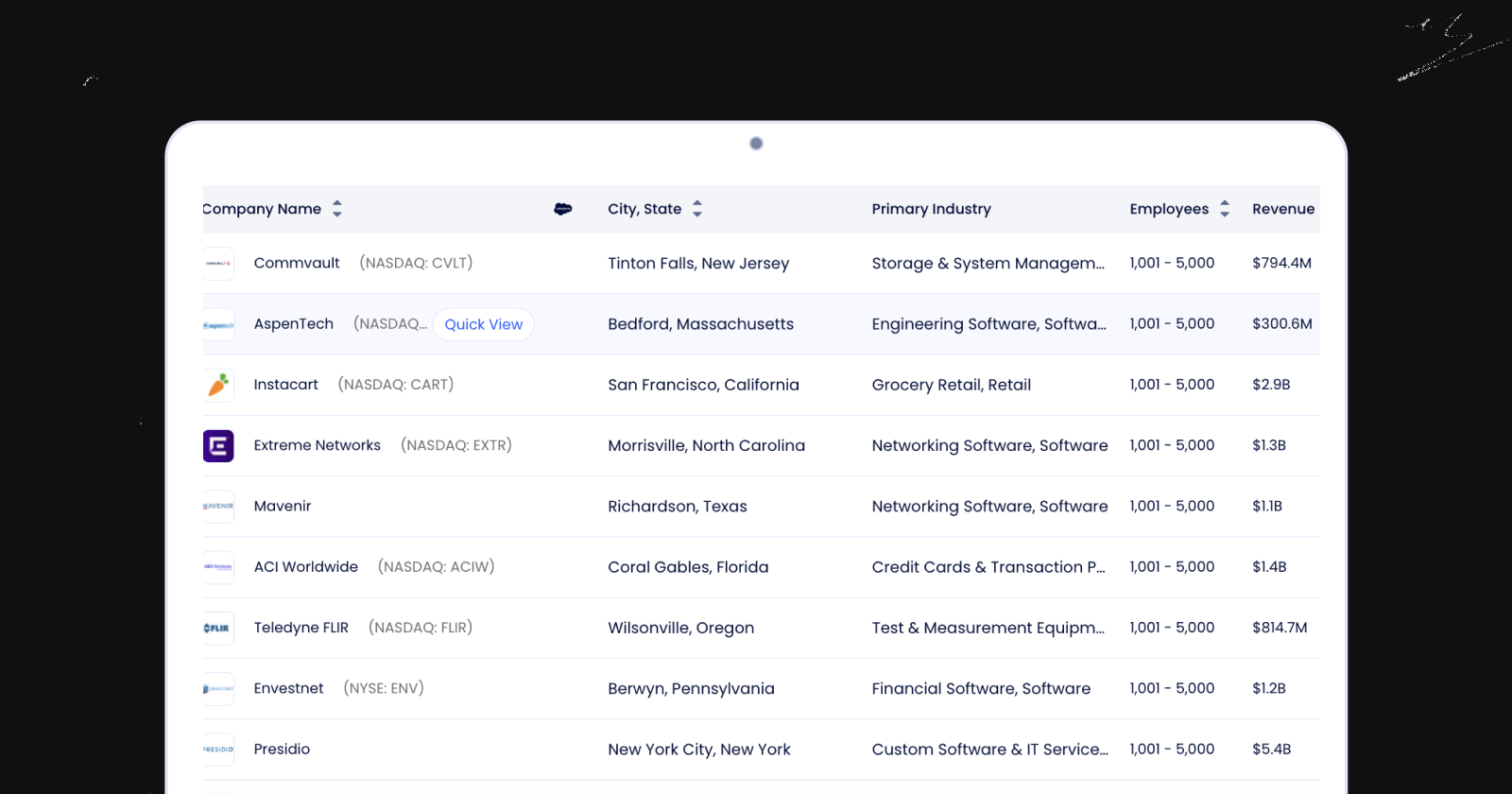Sort by City, State column arrows

(697, 209)
